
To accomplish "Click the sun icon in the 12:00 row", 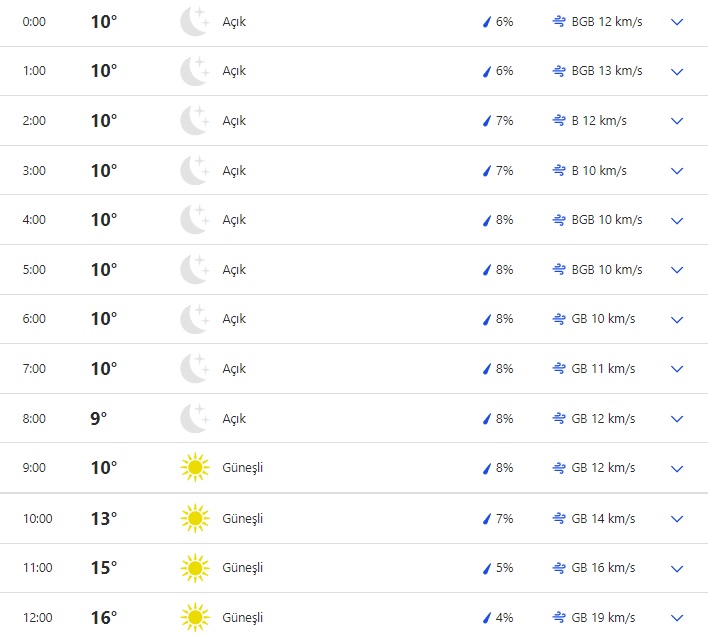I will pyautogui.click(x=194, y=617).
